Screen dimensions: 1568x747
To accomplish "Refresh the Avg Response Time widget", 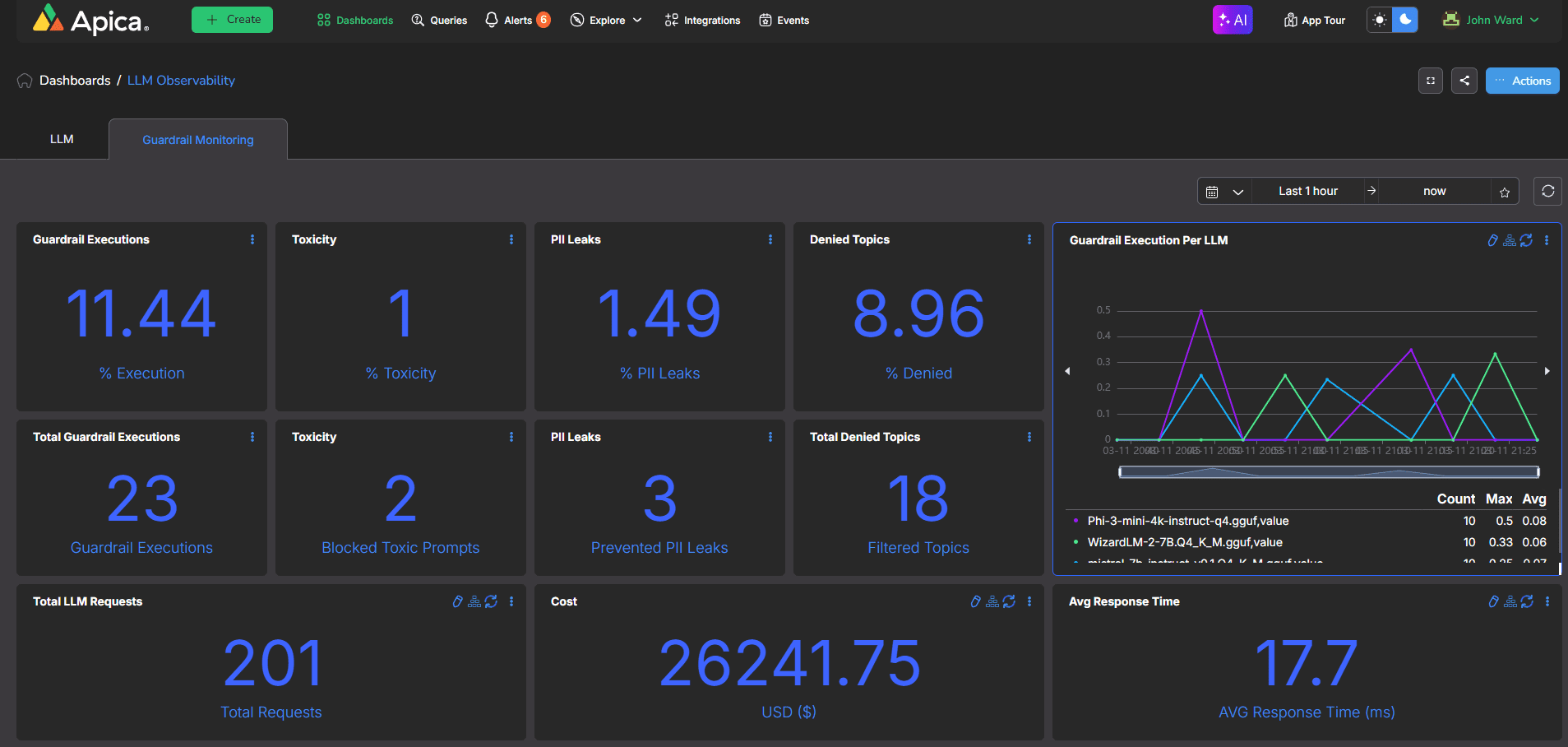I will coord(1527,601).
